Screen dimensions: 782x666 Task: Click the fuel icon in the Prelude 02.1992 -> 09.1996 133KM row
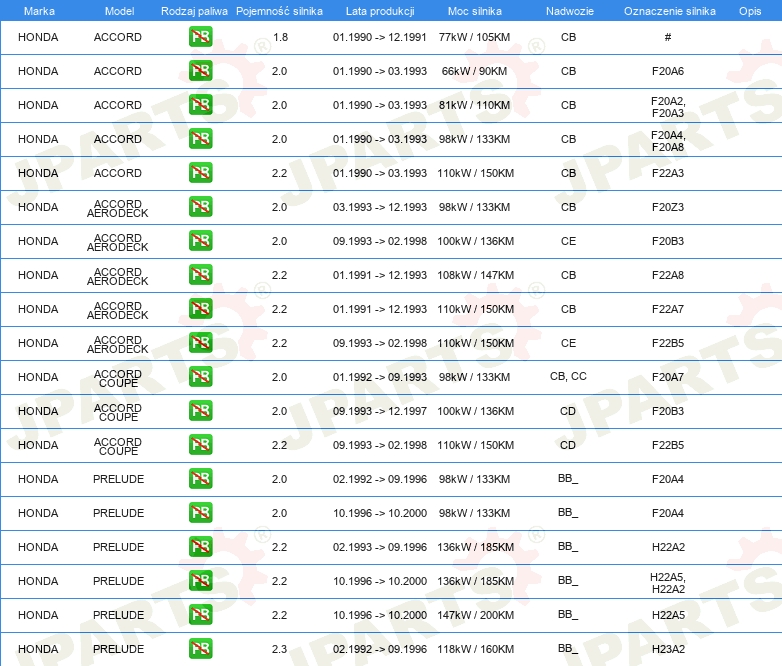tap(200, 478)
